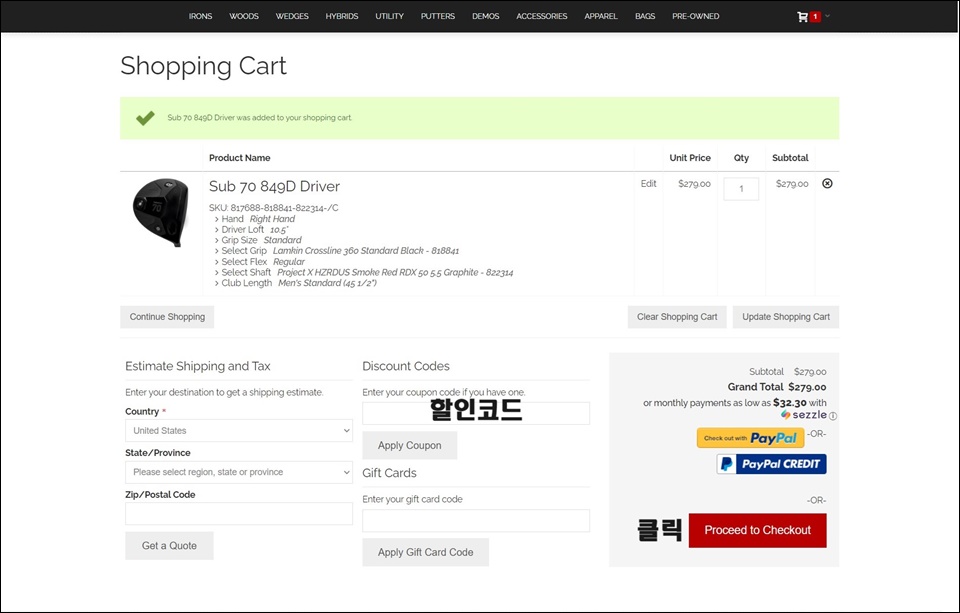
Task: Check out with PayPal button
Action: tap(751, 438)
